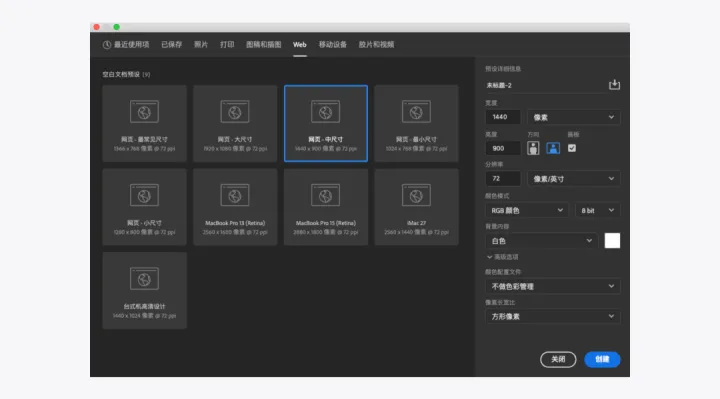Open the width unit 像素 dropdown
Image resolution: width=720 pixels, height=399 pixels.
point(574,117)
